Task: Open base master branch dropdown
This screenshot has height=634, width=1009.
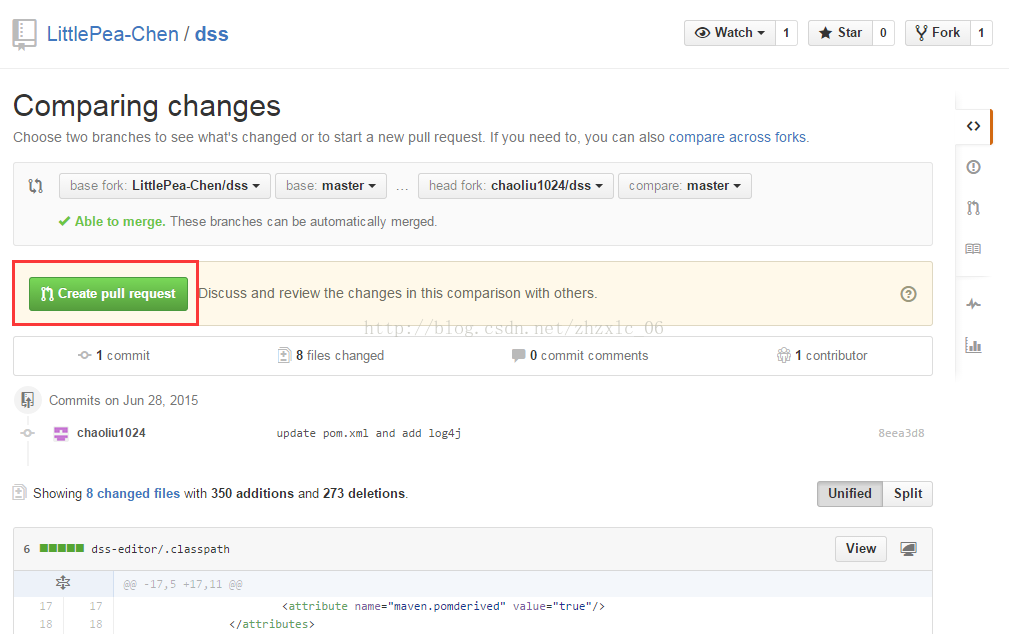Action: pyautogui.click(x=331, y=186)
